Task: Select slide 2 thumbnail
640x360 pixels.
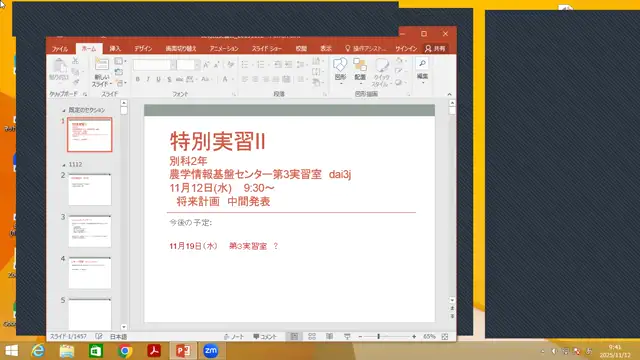Action: (90, 189)
